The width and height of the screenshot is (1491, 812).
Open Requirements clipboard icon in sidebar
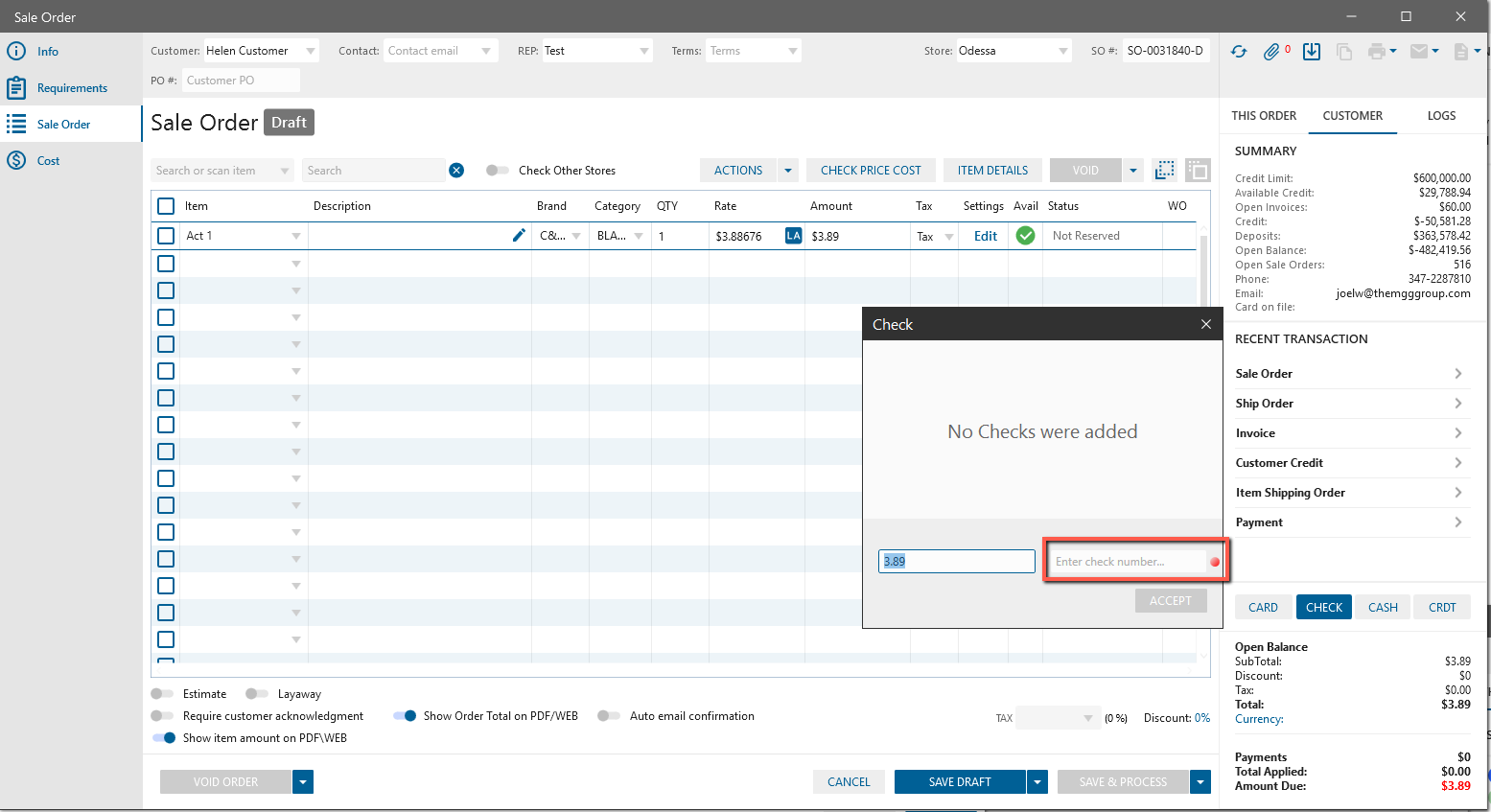[x=16, y=87]
